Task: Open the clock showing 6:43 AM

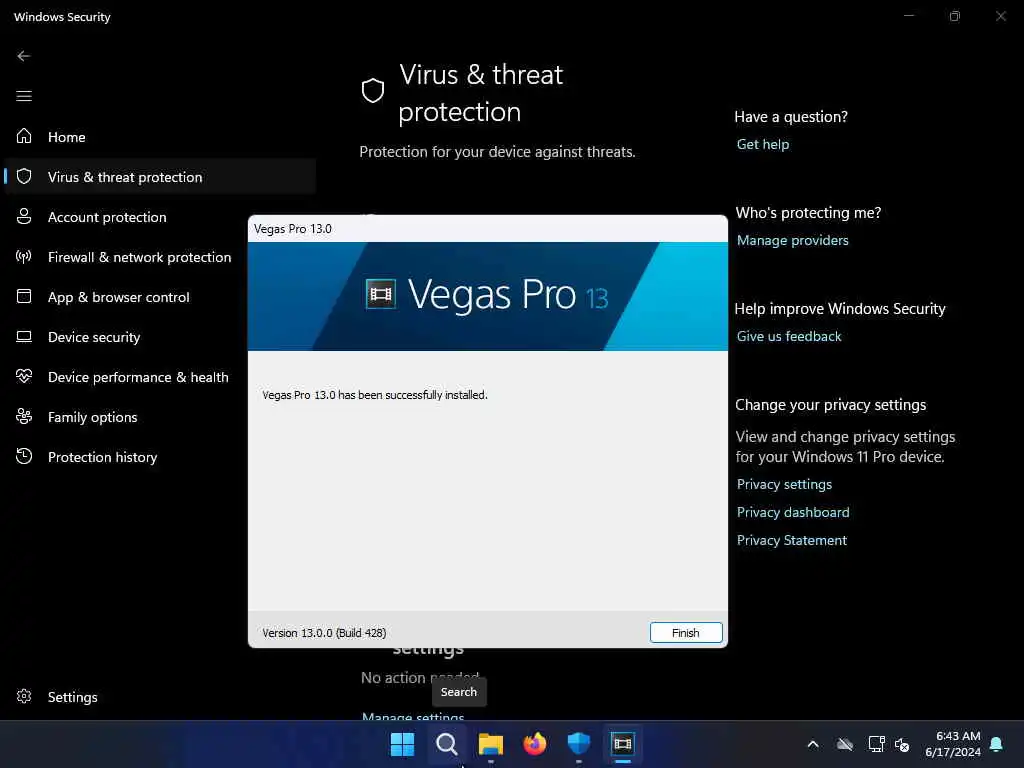Action: click(953, 744)
